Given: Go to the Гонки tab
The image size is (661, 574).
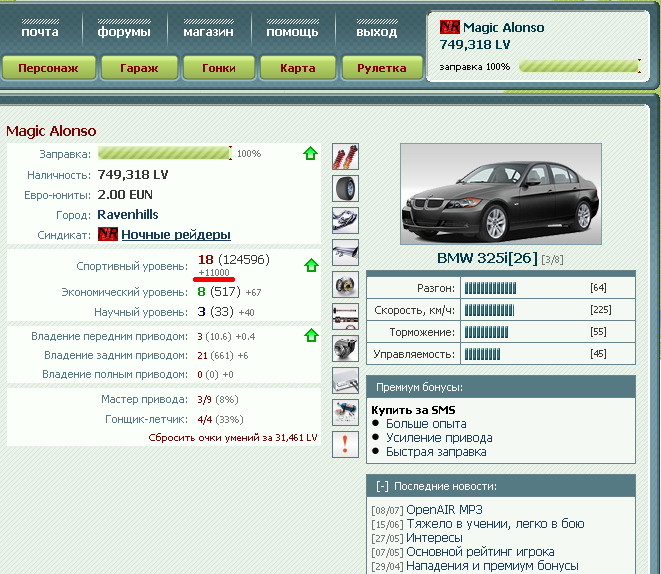Looking at the screenshot, I should coord(219,68).
